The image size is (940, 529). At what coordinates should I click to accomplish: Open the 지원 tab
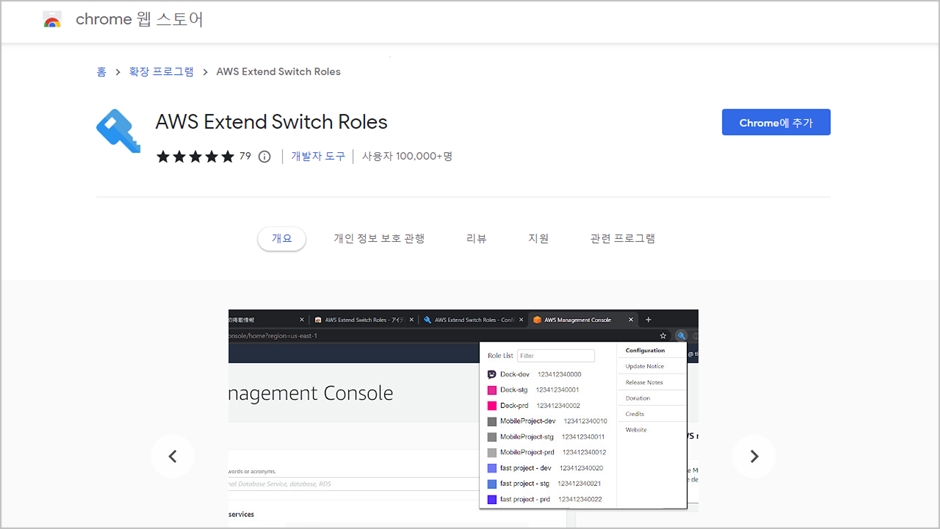pos(538,238)
